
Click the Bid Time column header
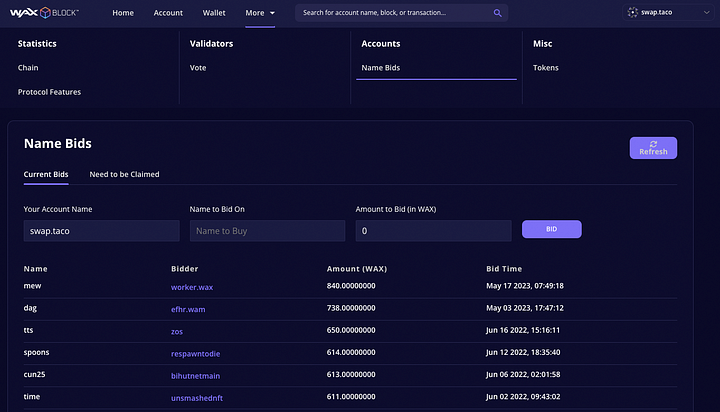point(504,269)
